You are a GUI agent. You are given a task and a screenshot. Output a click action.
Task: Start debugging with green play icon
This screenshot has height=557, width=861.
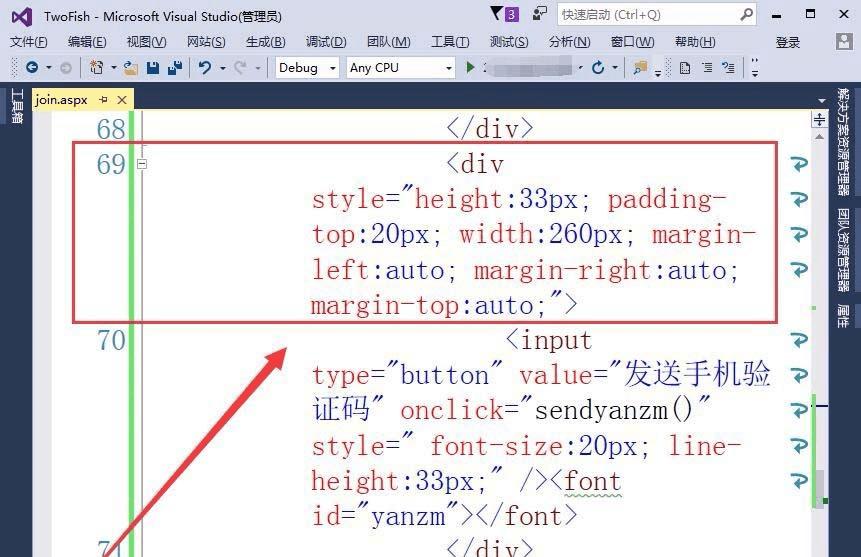(x=470, y=68)
